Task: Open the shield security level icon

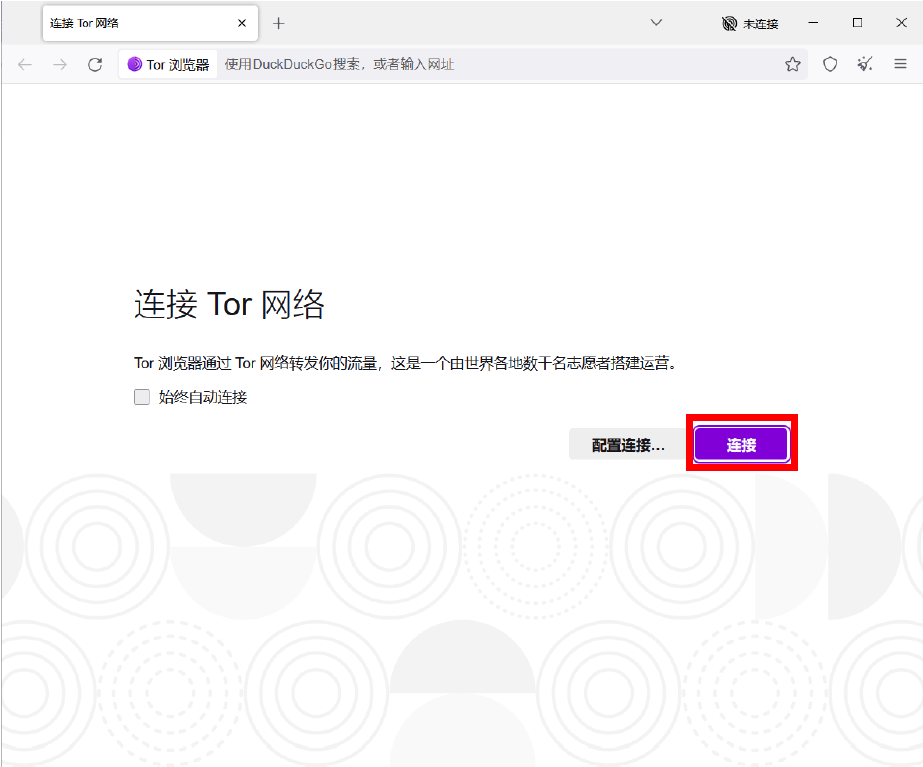Action: pos(830,64)
